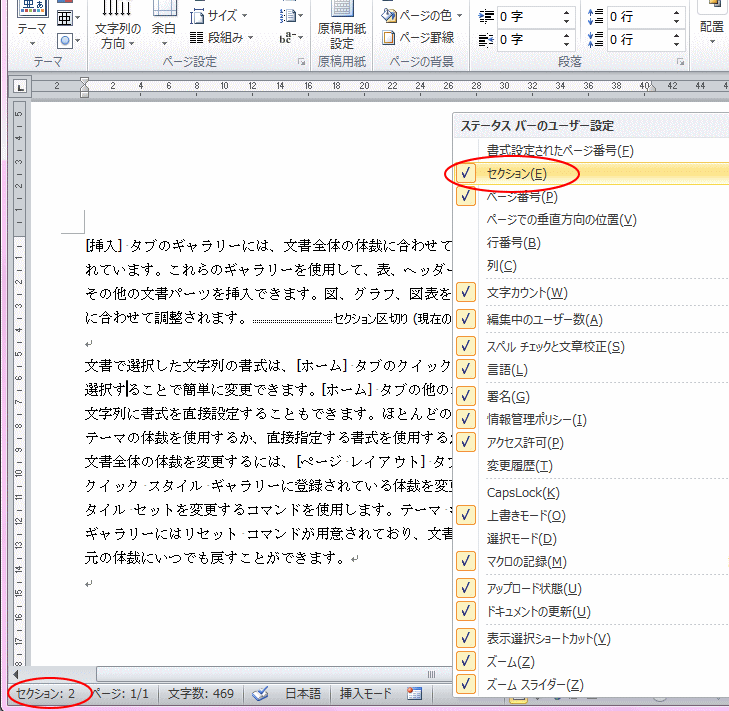
Task: Toggle ズーム(Z) option
Action: [x=591, y=662]
